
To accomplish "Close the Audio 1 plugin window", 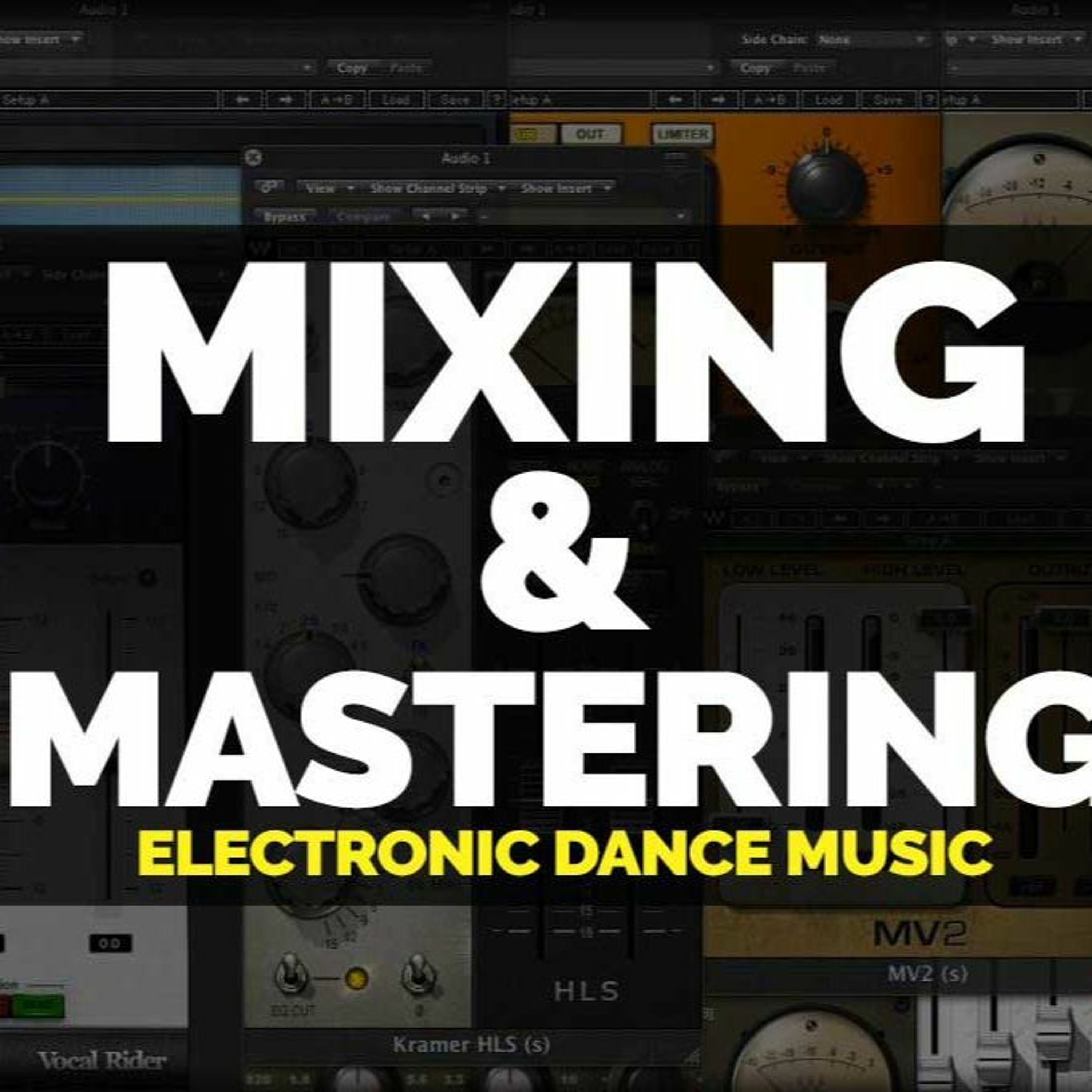I will [x=254, y=158].
